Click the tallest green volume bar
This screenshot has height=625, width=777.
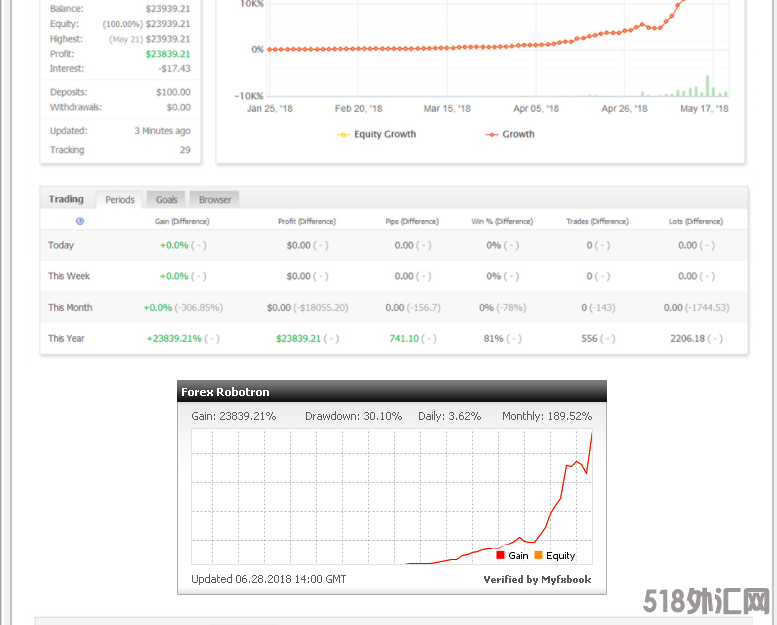707,85
